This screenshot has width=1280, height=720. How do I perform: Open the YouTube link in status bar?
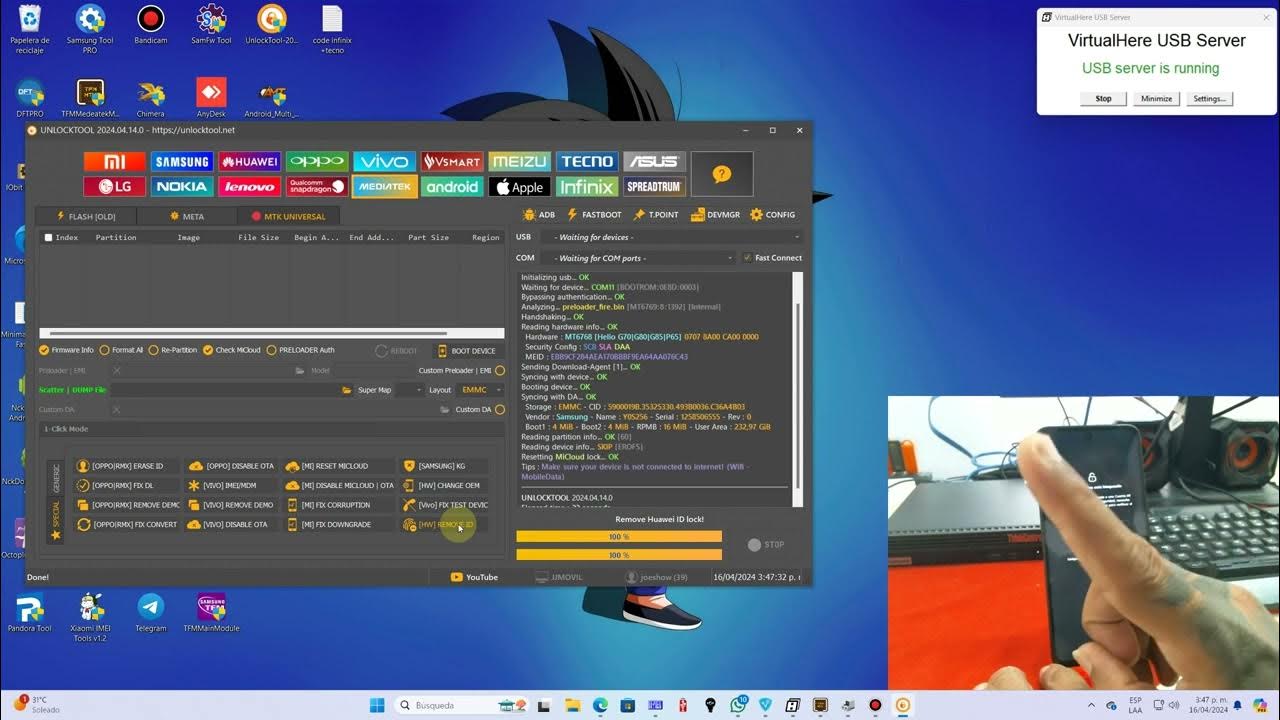click(474, 577)
